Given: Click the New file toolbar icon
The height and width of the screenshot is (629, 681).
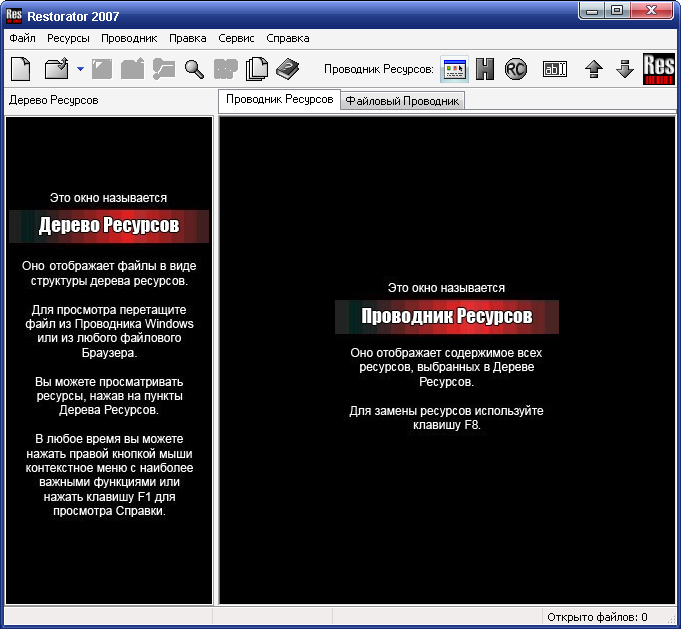Looking at the screenshot, I should (20, 69).
